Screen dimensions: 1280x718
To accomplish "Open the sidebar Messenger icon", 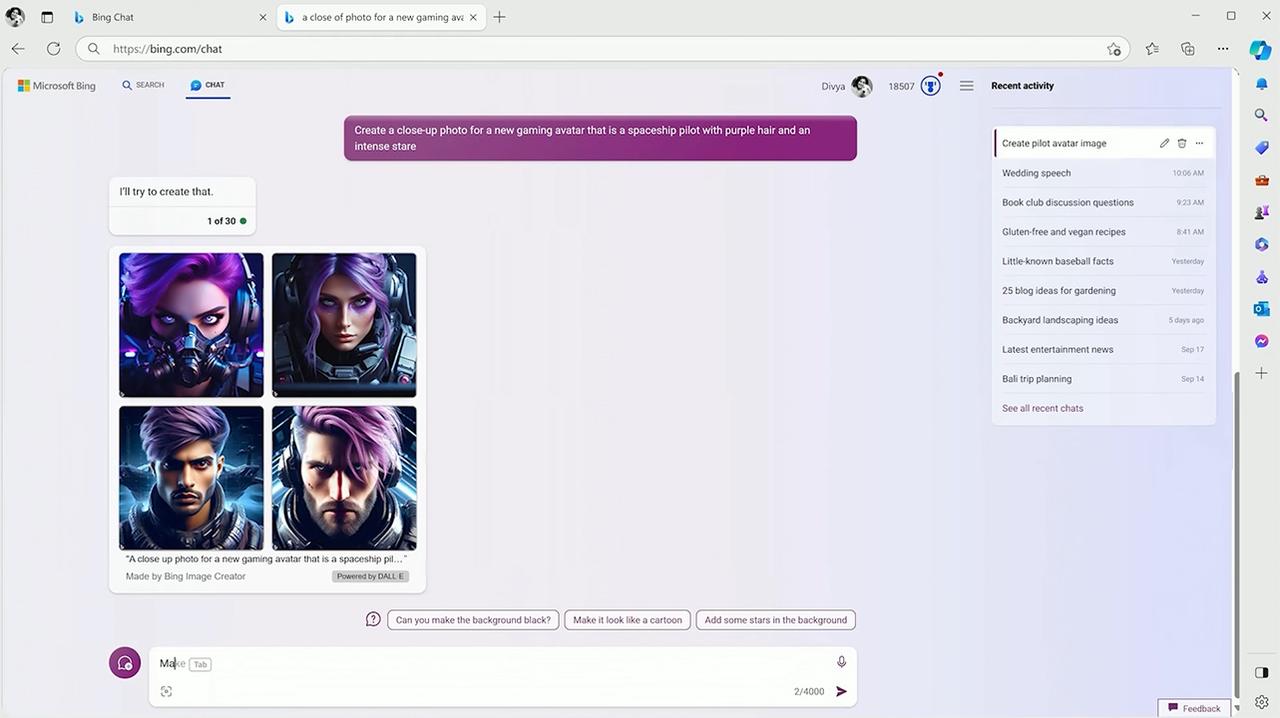I will 1261,341.
